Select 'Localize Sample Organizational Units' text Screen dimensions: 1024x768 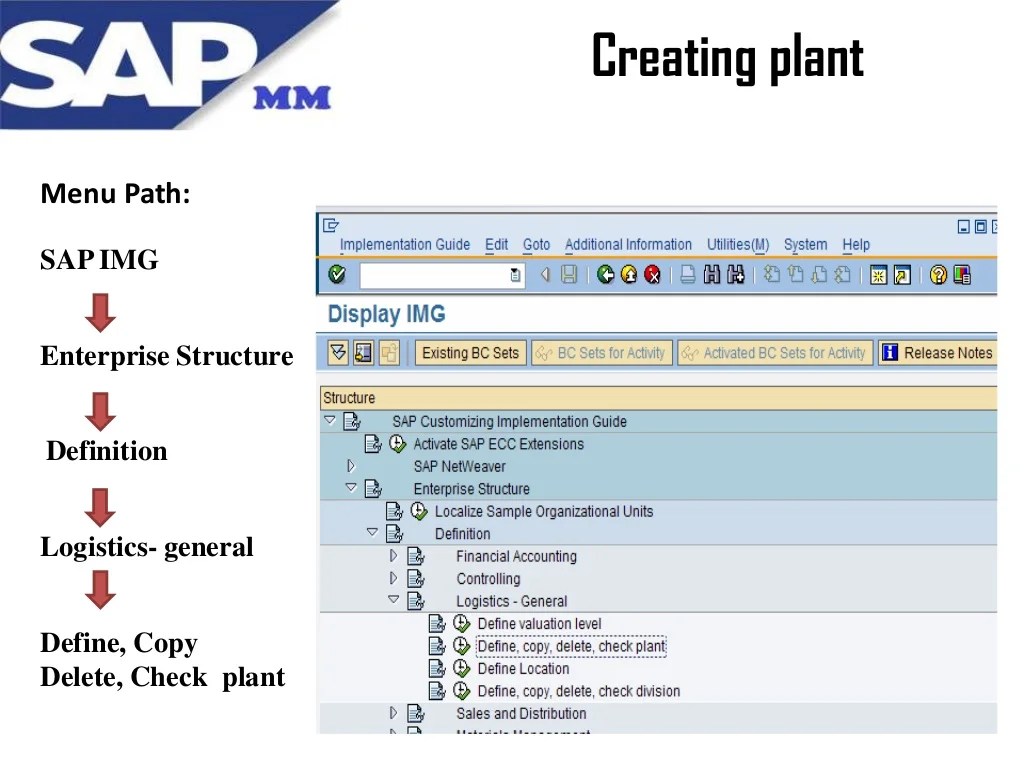coord(544,511)
